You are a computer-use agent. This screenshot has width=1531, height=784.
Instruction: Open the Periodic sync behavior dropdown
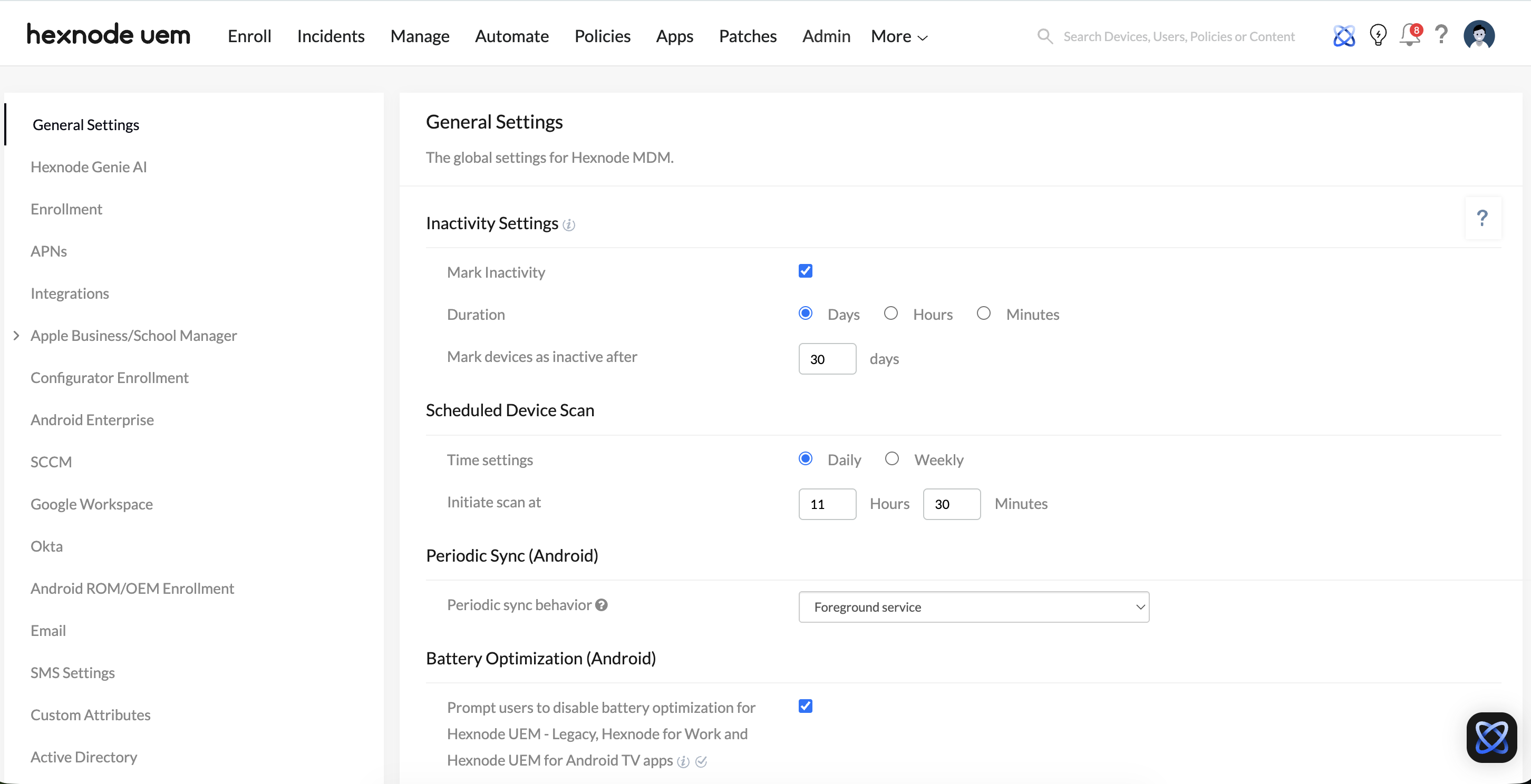coord(974,607)
